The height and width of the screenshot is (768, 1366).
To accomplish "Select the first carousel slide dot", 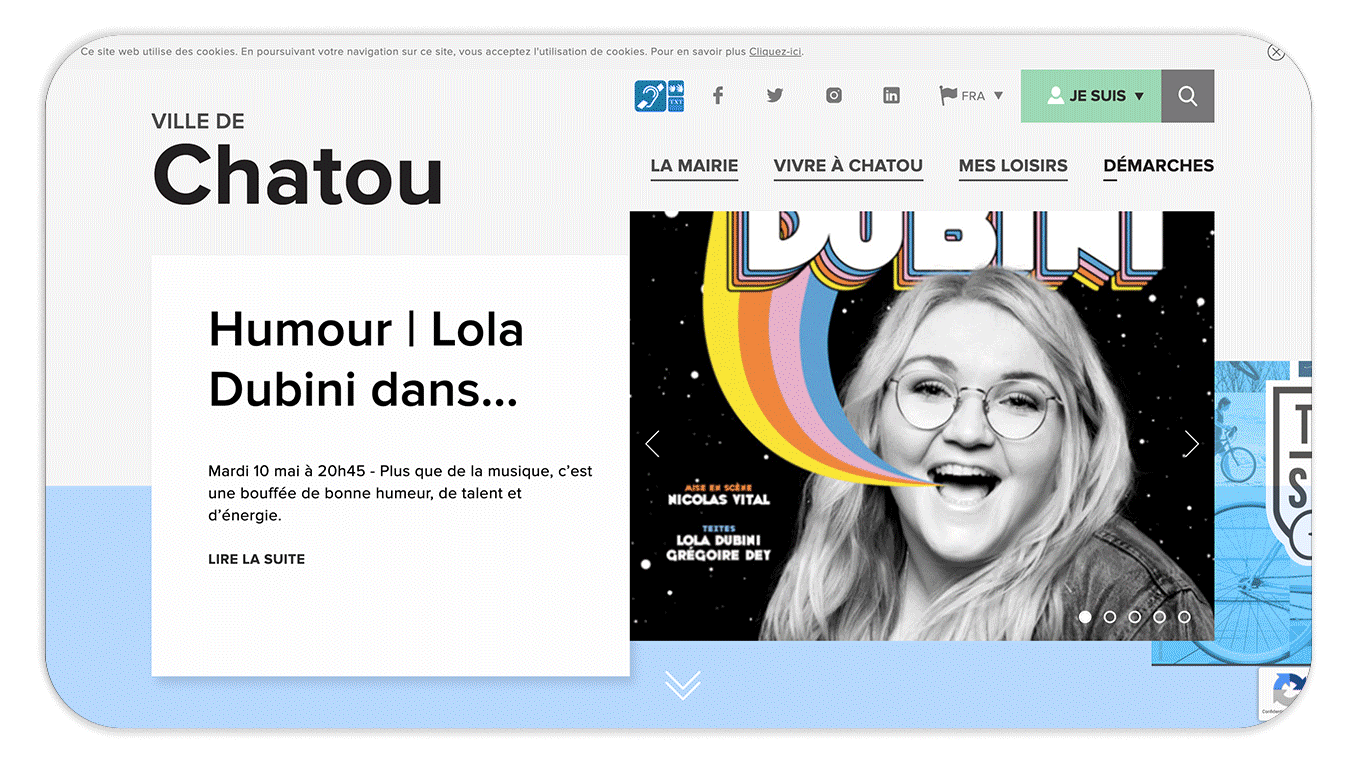I will pyautogui.click(x=1085, y=617).
